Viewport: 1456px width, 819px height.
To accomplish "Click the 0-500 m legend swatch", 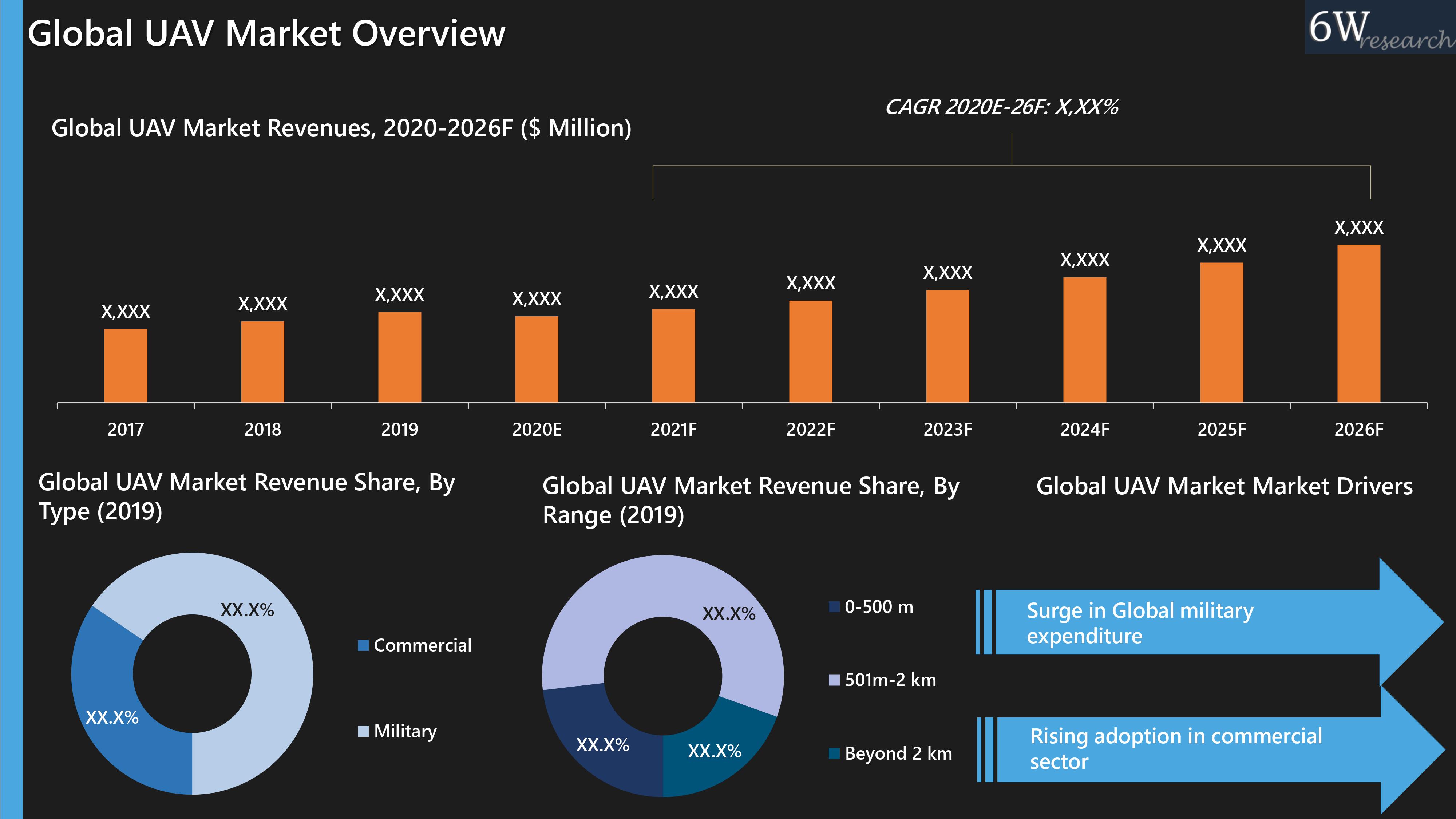I will tap(834, 607).
